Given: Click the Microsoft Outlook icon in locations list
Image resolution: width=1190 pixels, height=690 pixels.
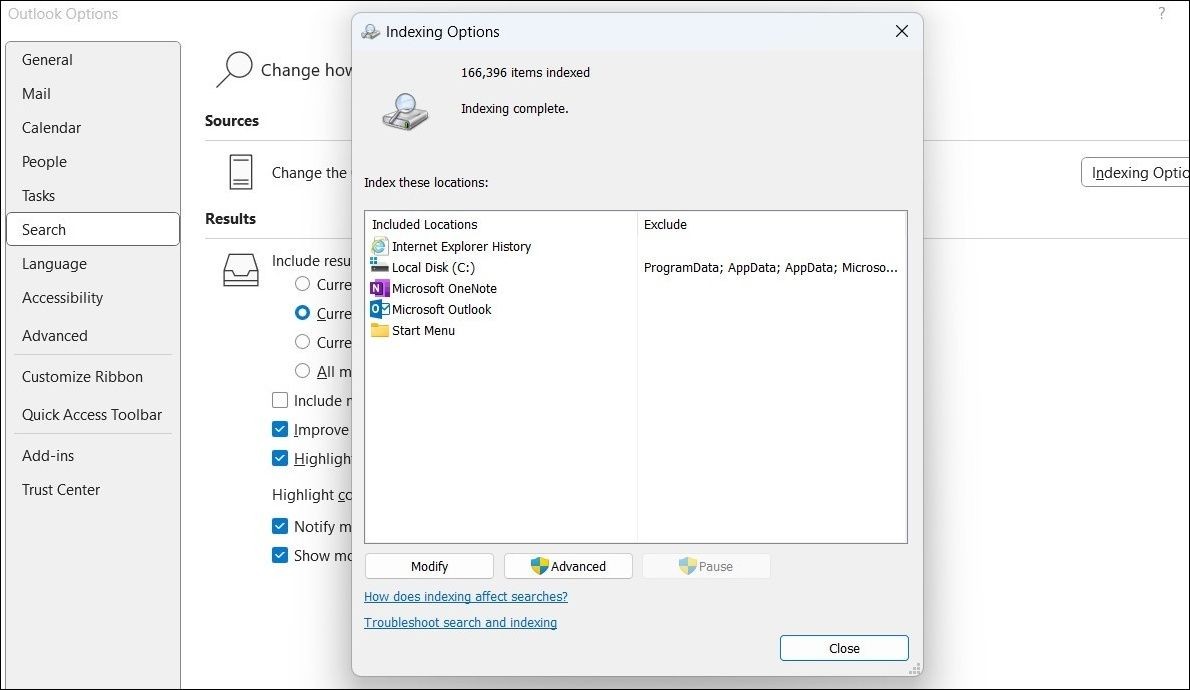Looking at the screenshot, I should coord(379,309).
